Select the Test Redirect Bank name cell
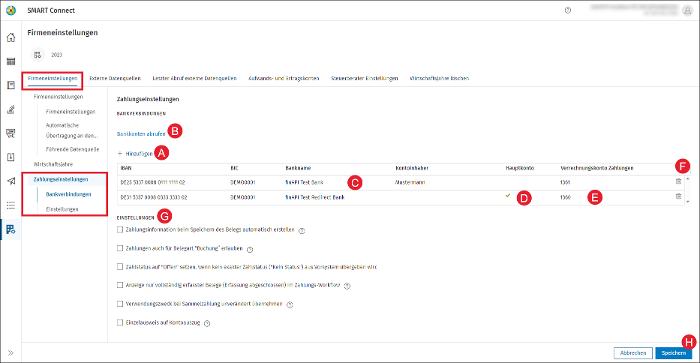 pyautogui.click(x=315, y=197)
